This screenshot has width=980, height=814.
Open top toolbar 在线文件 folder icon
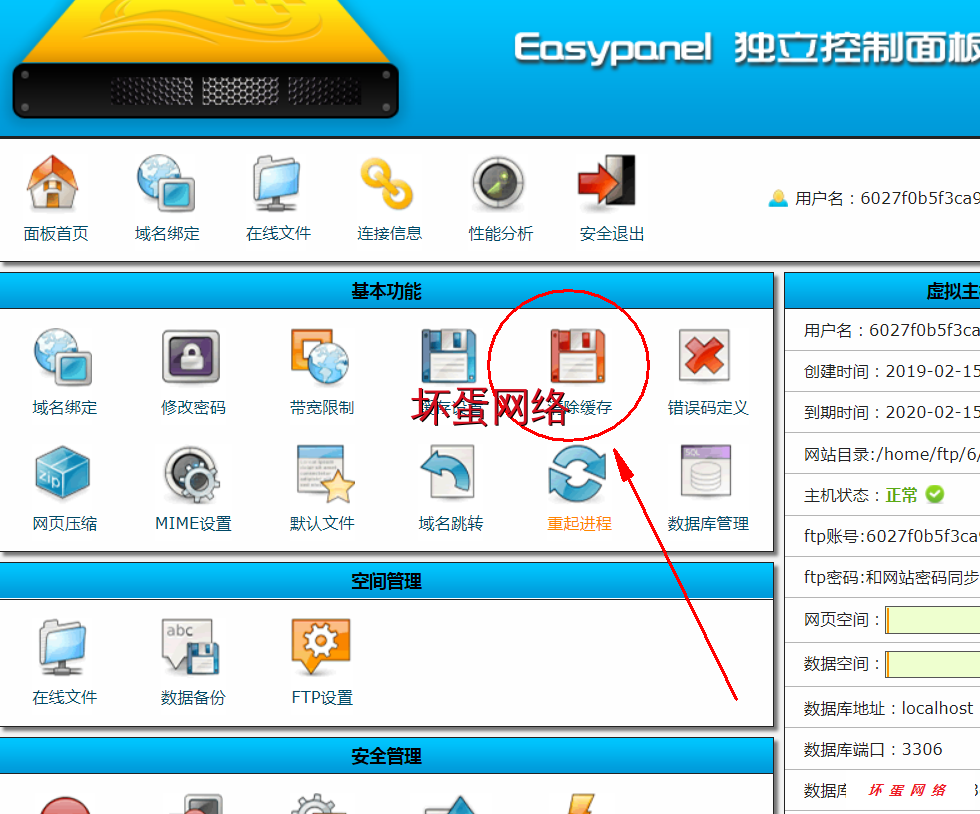(277, 183)
